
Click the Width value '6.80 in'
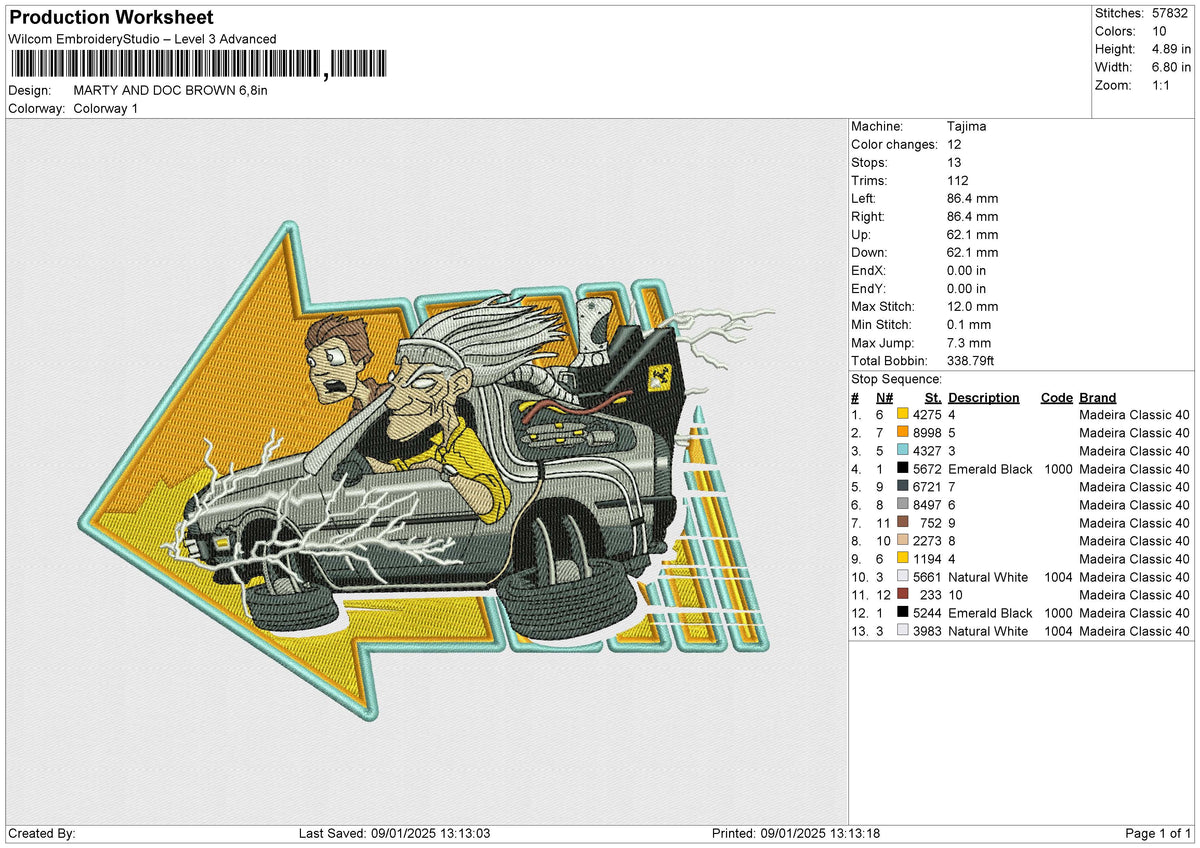click(1170, 67)
